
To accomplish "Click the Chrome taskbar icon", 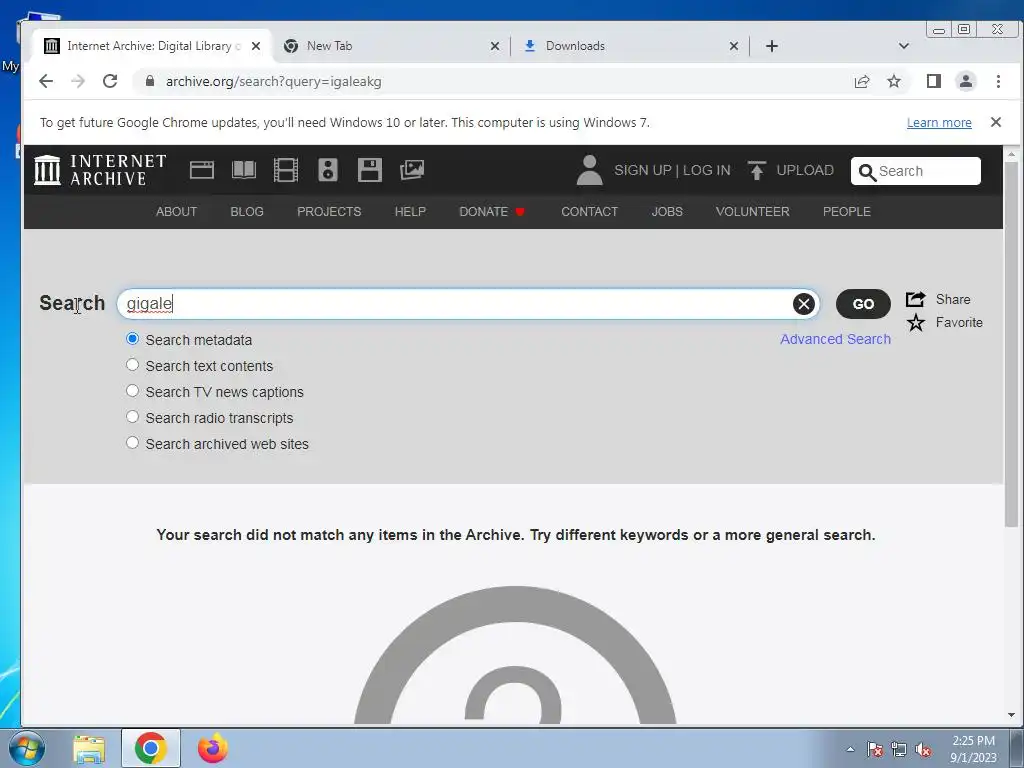I will [150, 748].
